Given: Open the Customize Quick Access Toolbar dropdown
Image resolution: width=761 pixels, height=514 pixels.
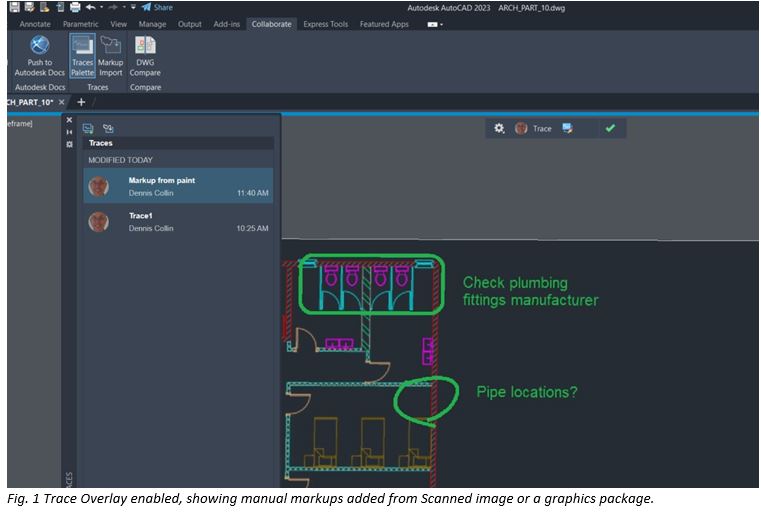Looking at the screenshot, I should click(133, 7).
